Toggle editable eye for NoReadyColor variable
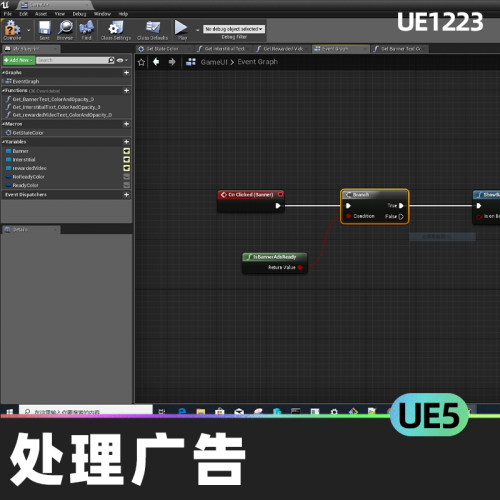The image size is (500, 500). (x=126, y=177)
